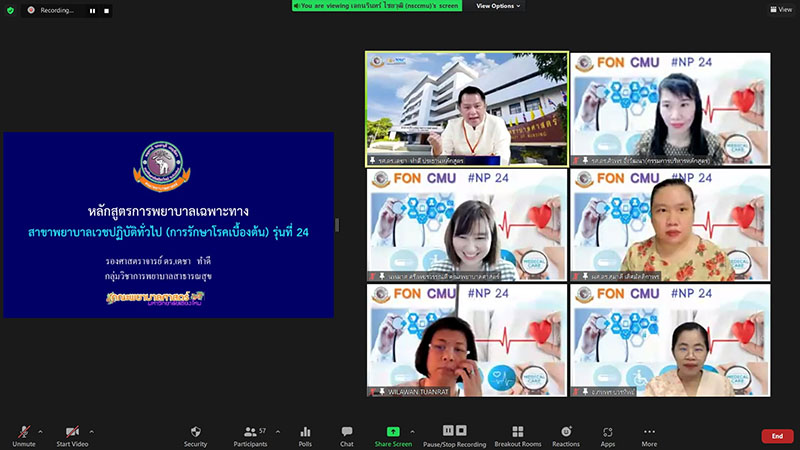
Task: Pause the recording from bottom toolbar
Action: (x=448, y=430)
